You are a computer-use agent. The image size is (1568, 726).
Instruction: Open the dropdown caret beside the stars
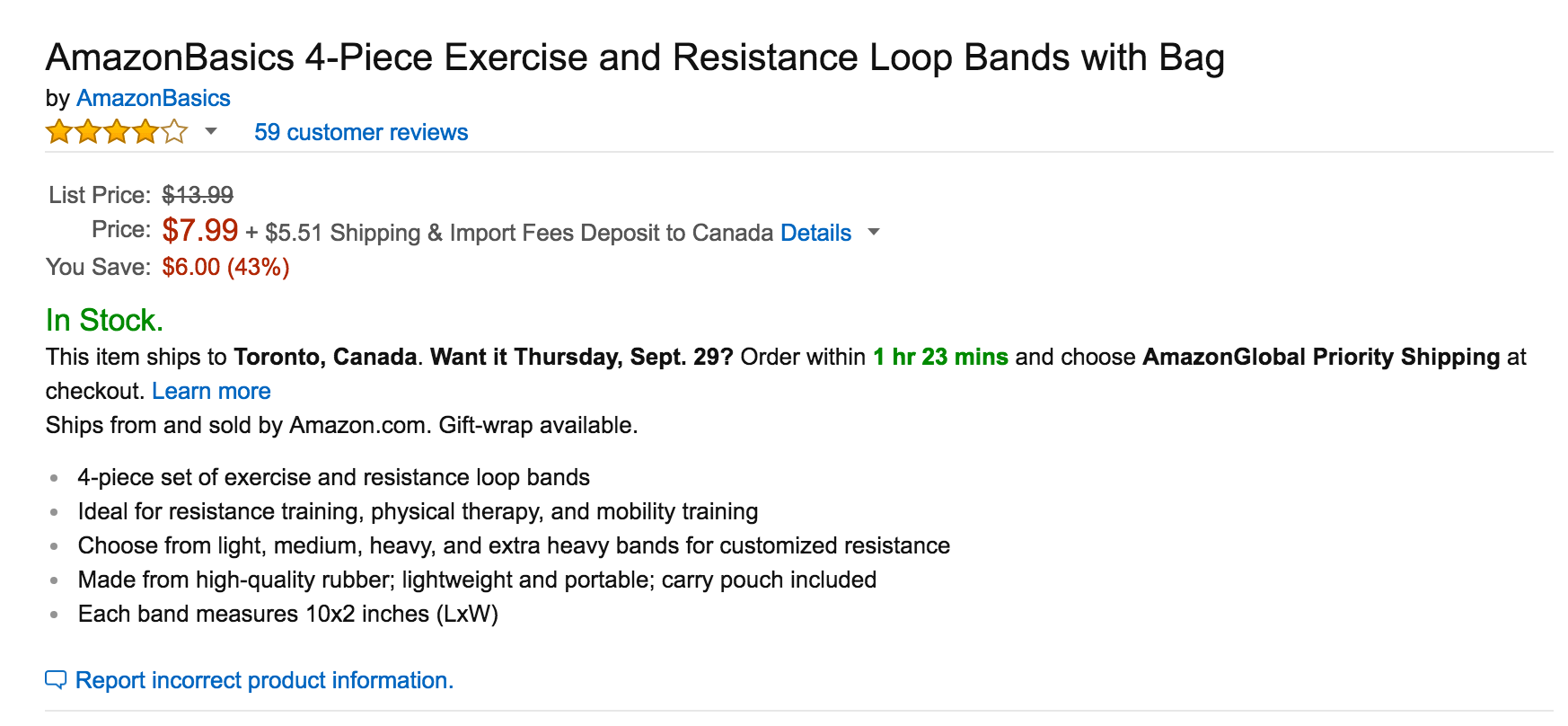click(211, 133)
